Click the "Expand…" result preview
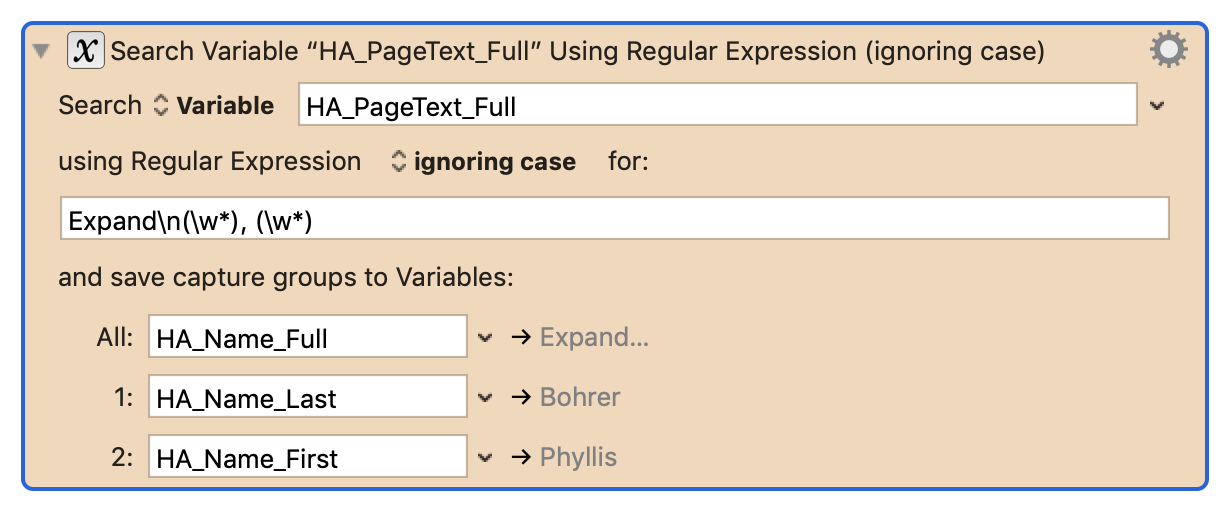 click(594, 338)
